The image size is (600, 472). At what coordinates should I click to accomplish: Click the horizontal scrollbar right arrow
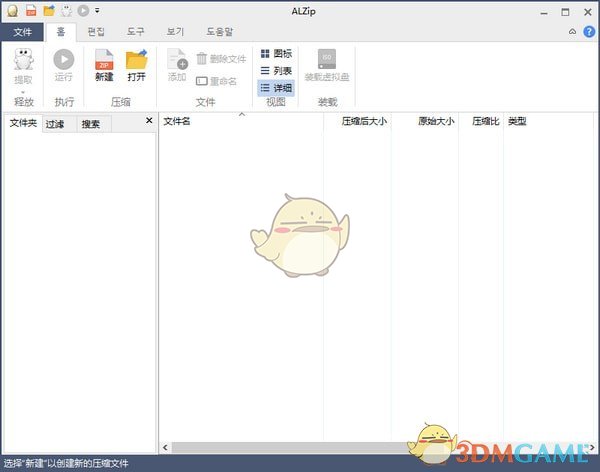coord(592,447)
